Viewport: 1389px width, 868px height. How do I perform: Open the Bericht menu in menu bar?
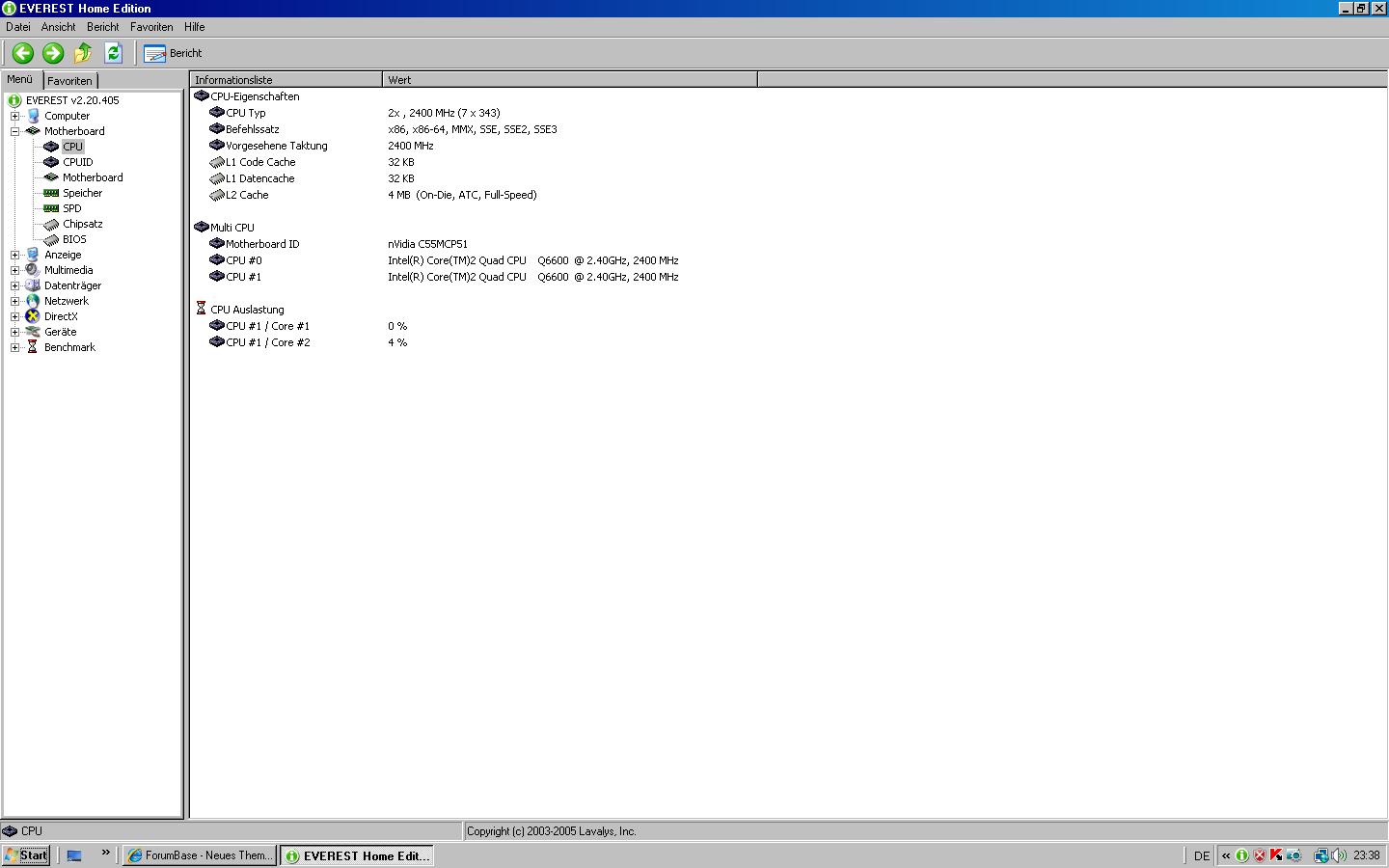(103, 27)
